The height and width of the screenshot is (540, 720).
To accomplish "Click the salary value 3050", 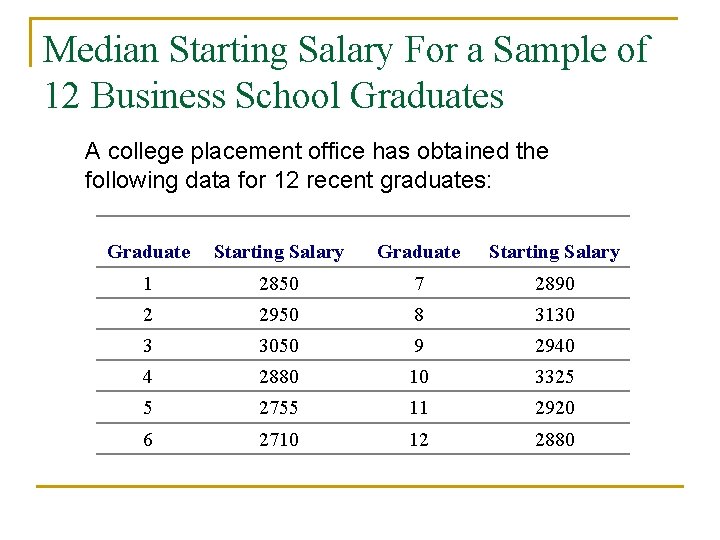I will coord(278,346).
